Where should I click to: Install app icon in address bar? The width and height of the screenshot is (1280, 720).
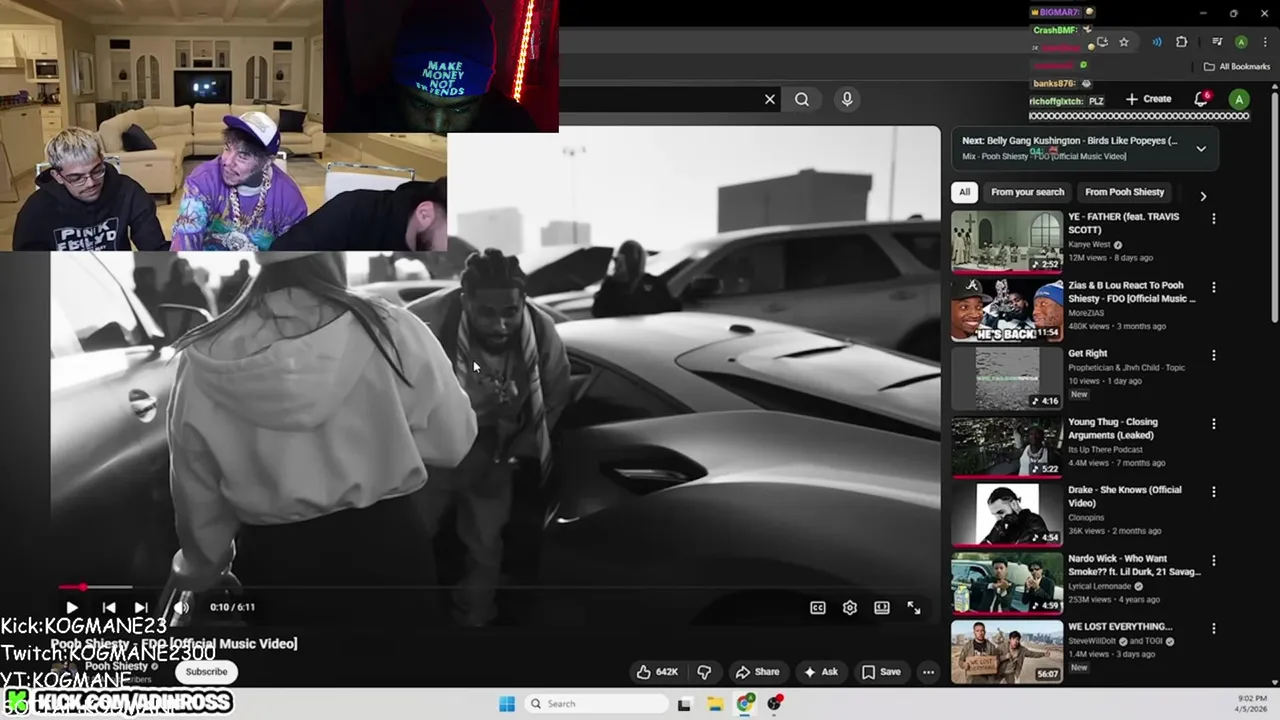(x=1102, y=42)
